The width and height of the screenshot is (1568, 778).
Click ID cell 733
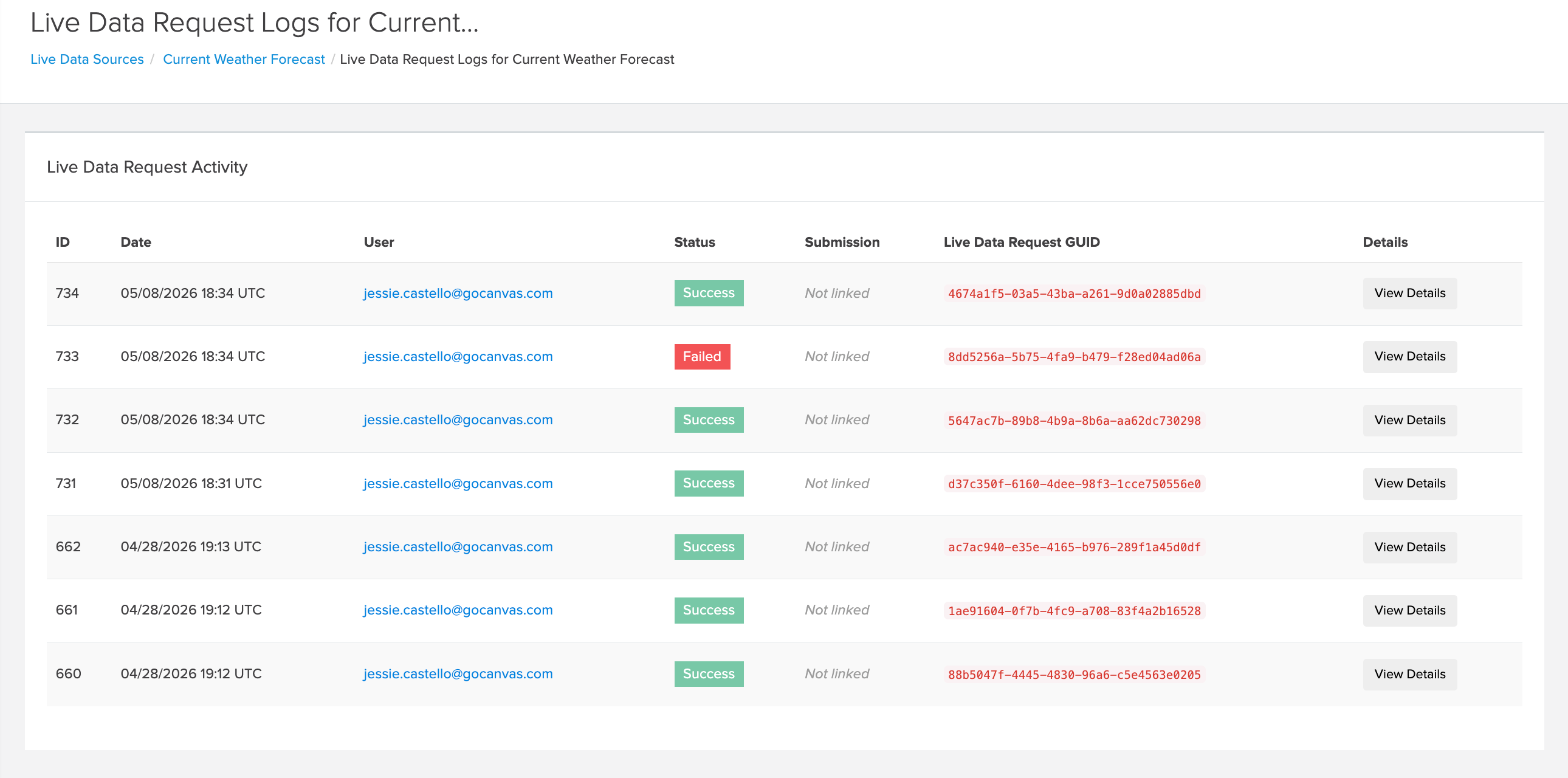click(67, 357)
